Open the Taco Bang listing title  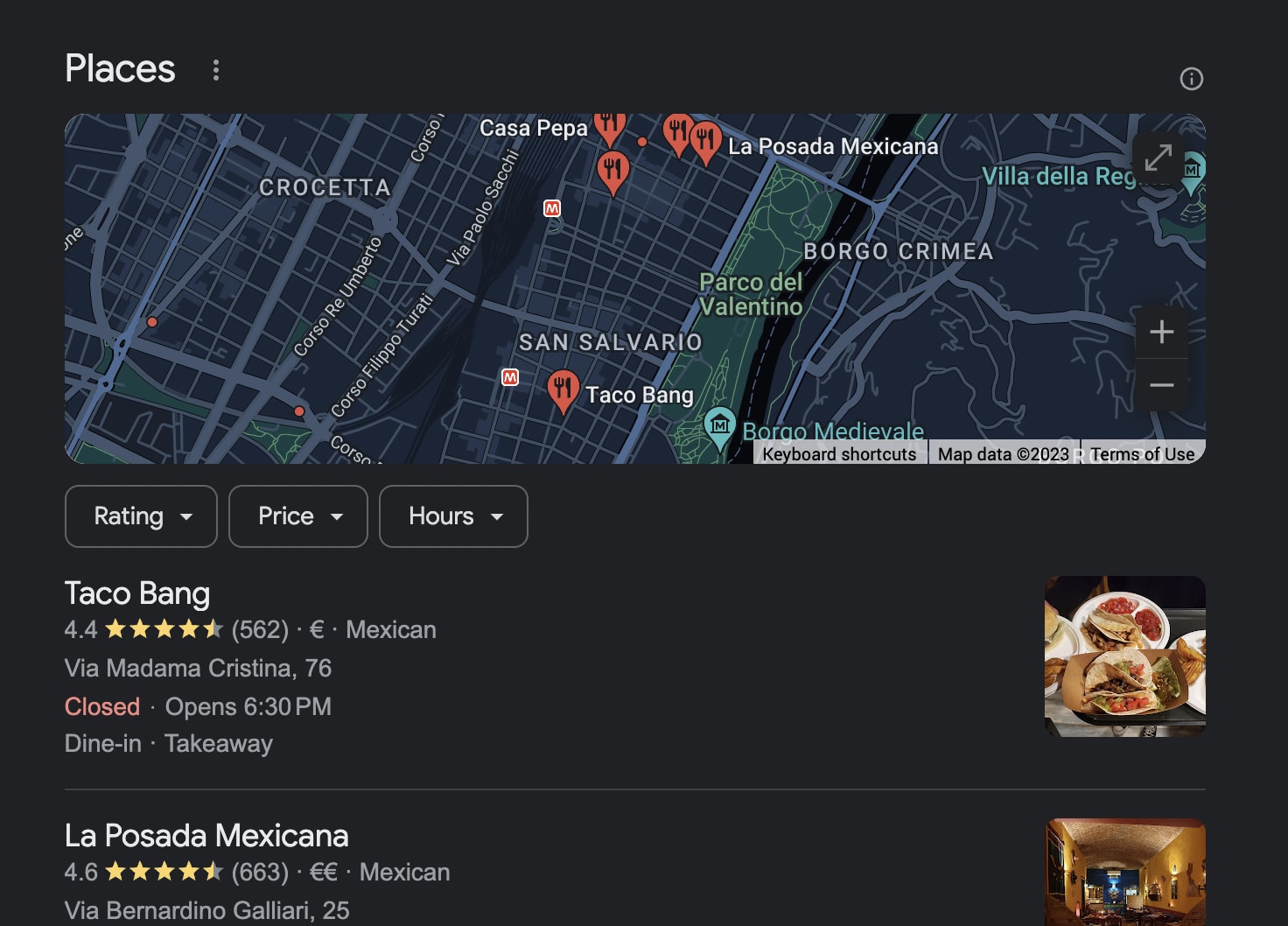click(137, 593)
